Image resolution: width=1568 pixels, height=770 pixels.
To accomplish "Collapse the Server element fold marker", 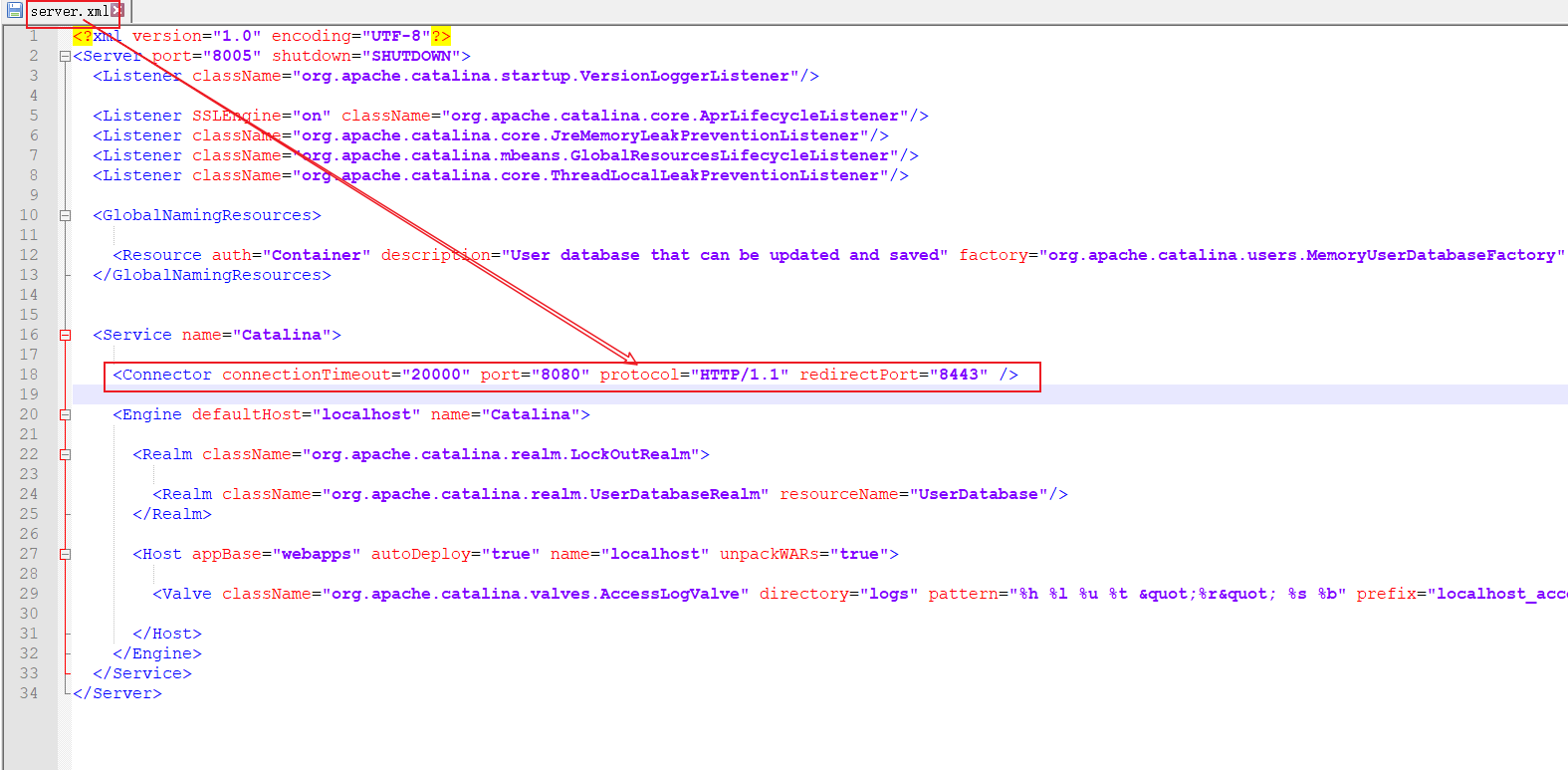I will point(65,57).
